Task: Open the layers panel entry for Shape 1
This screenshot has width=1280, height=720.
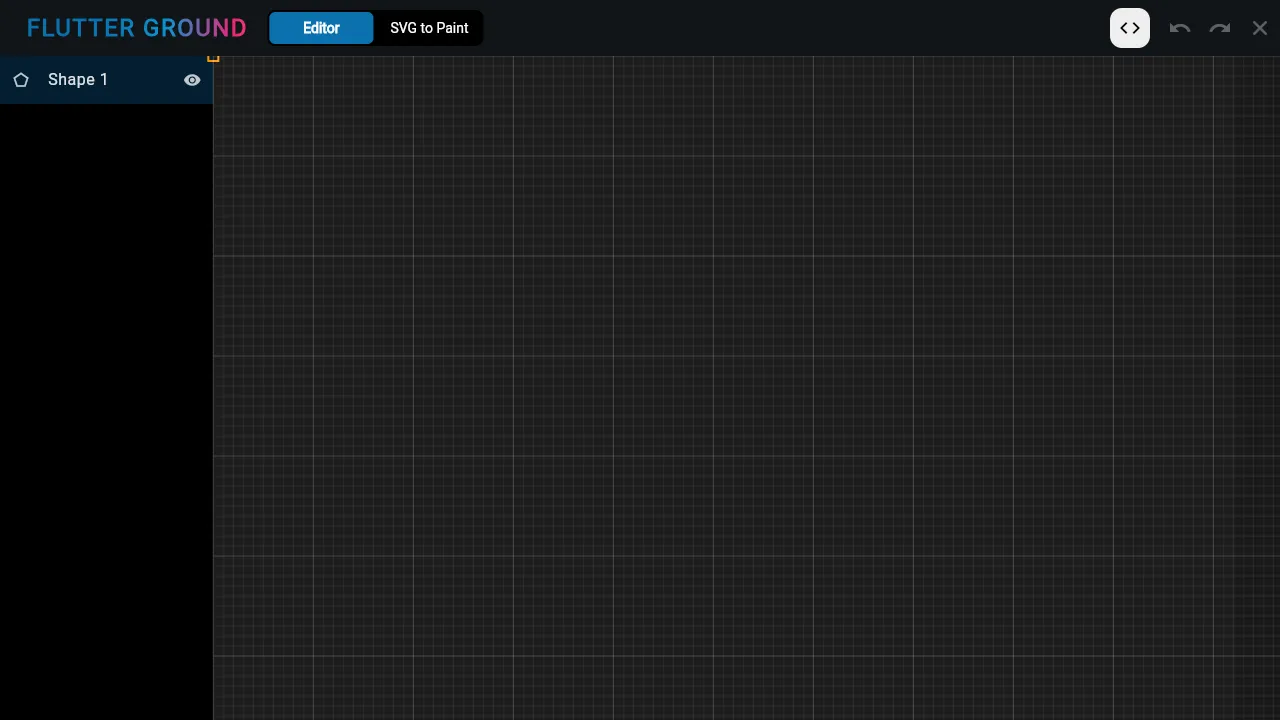Action: point(78,80)
